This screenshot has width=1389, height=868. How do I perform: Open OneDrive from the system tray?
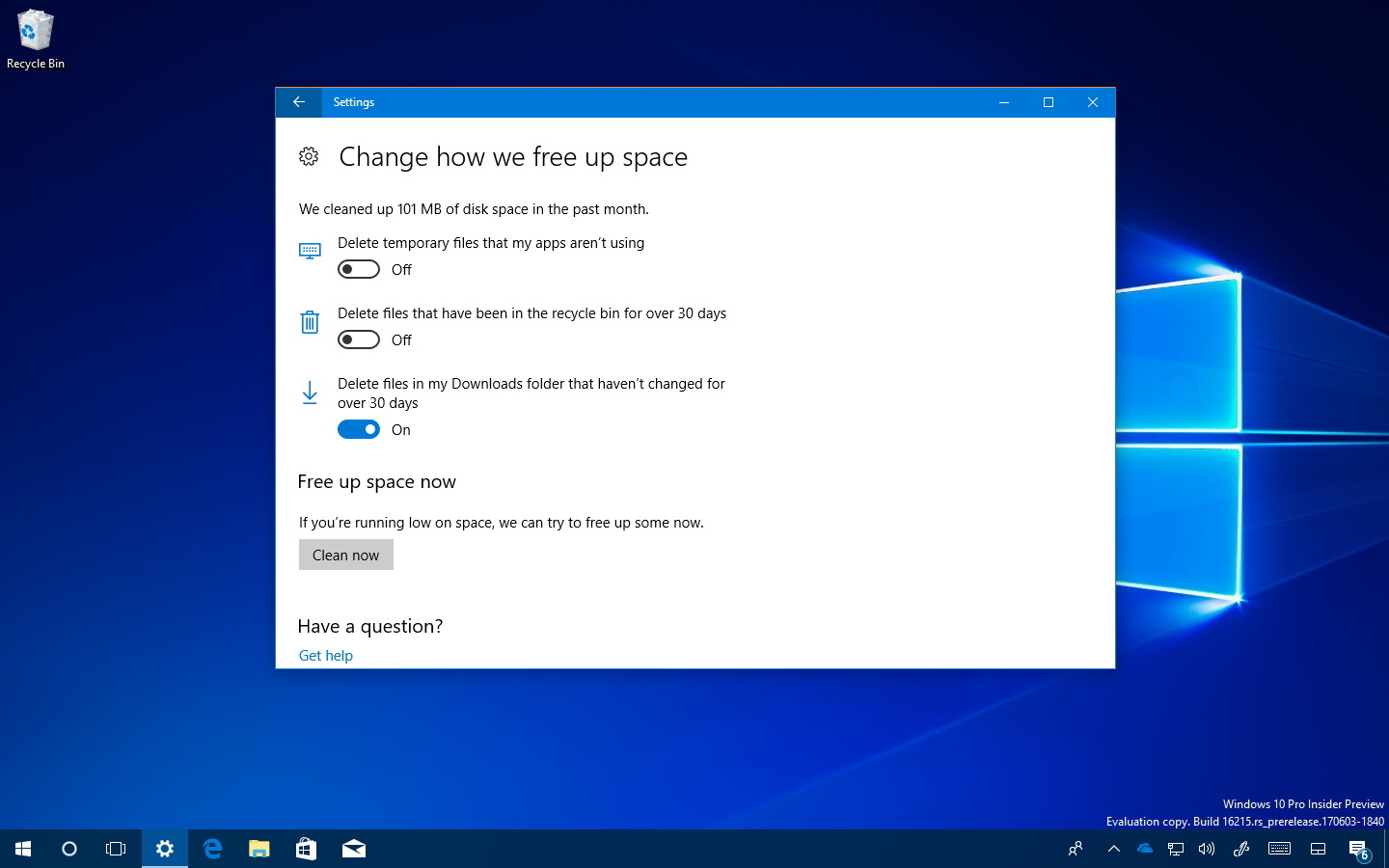(x=1144, y=849)
